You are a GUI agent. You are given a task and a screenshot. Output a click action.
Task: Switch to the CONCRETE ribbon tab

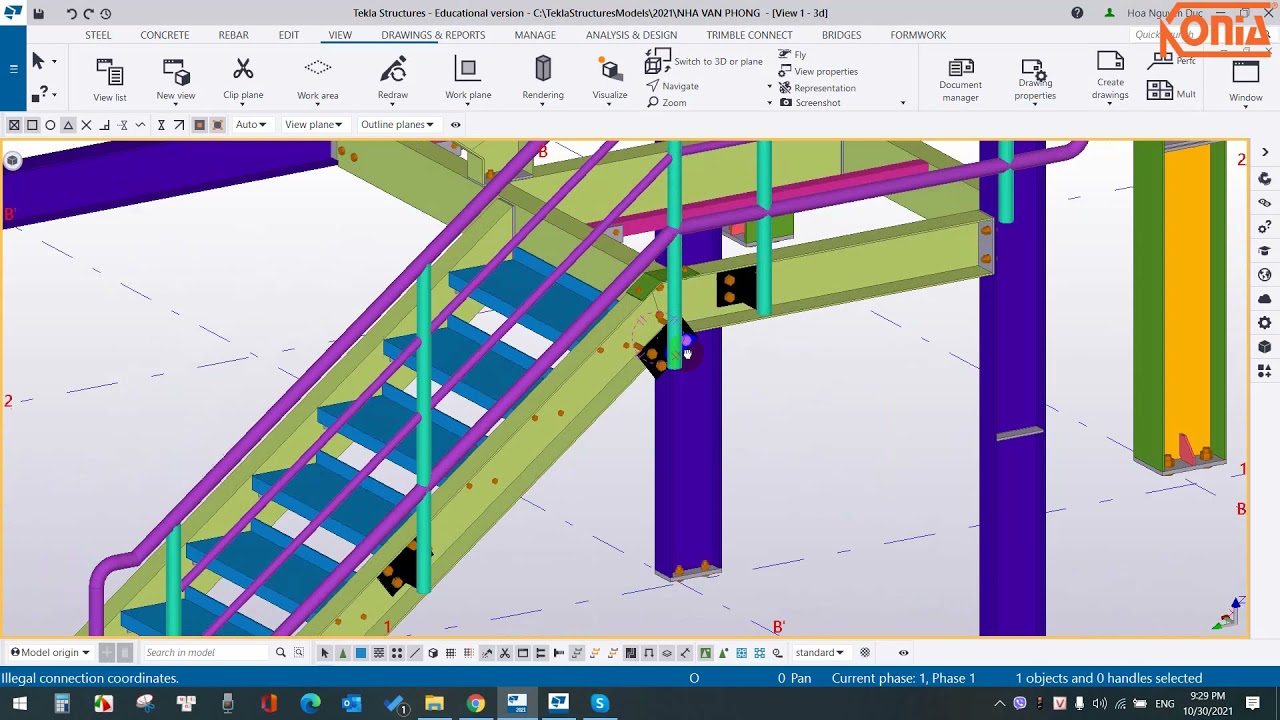(x=165, y=35)
